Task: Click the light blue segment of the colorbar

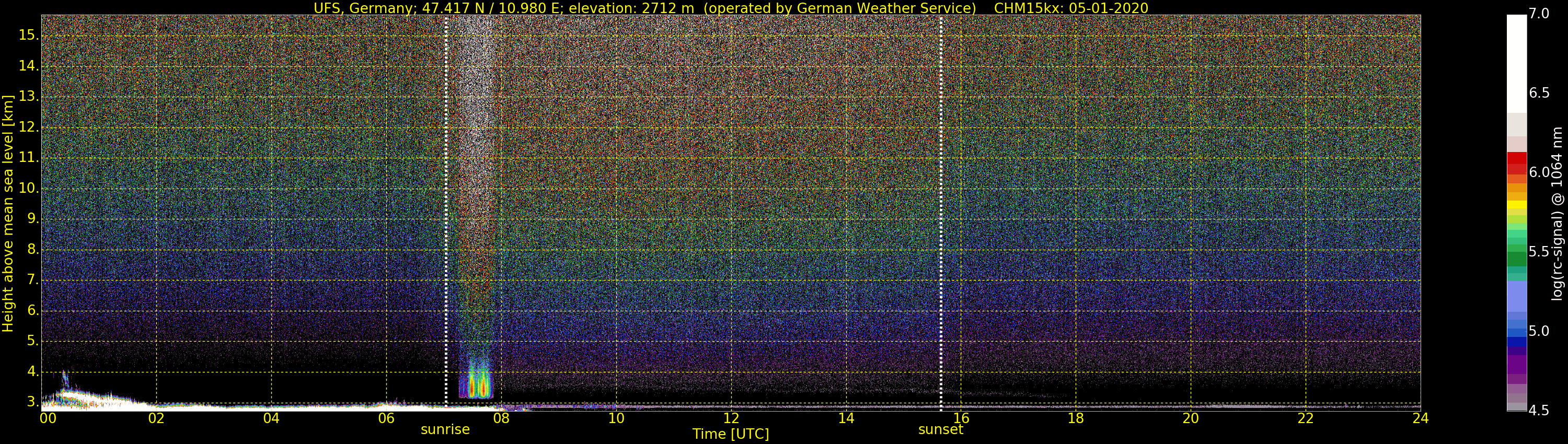Action: click(1516, 296)
